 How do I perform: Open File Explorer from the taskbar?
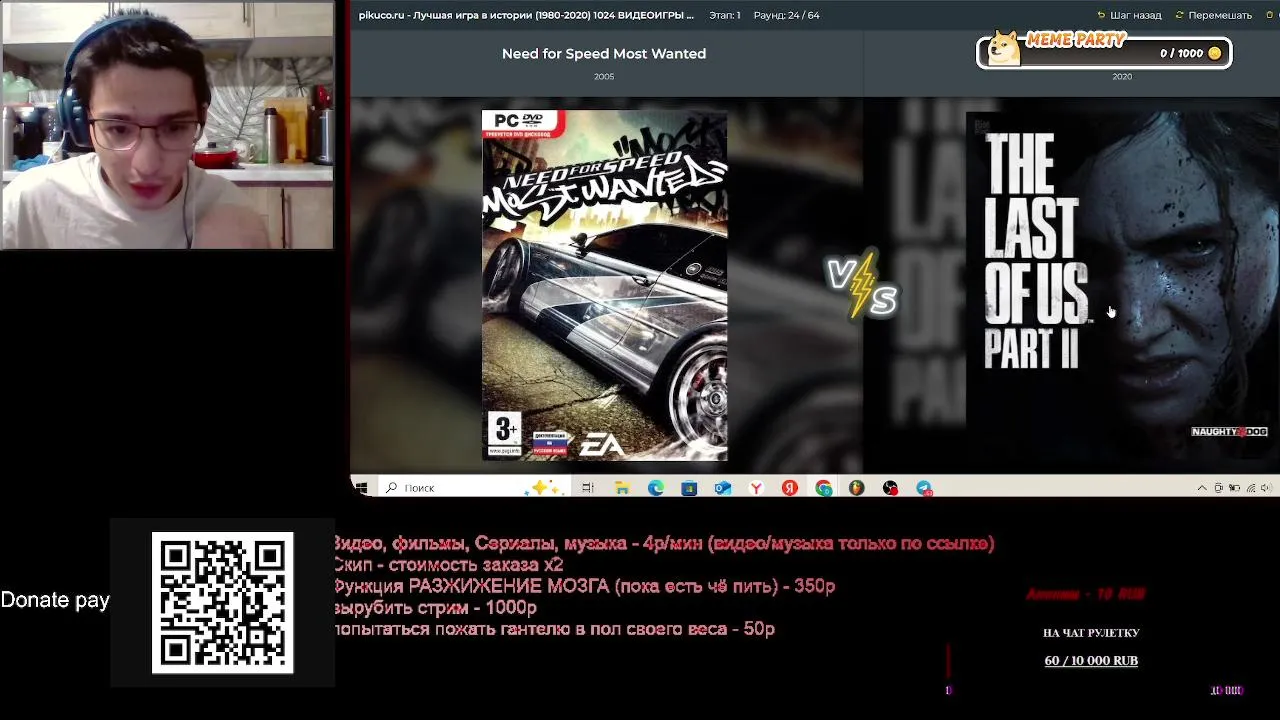click(x=622, y=487)
